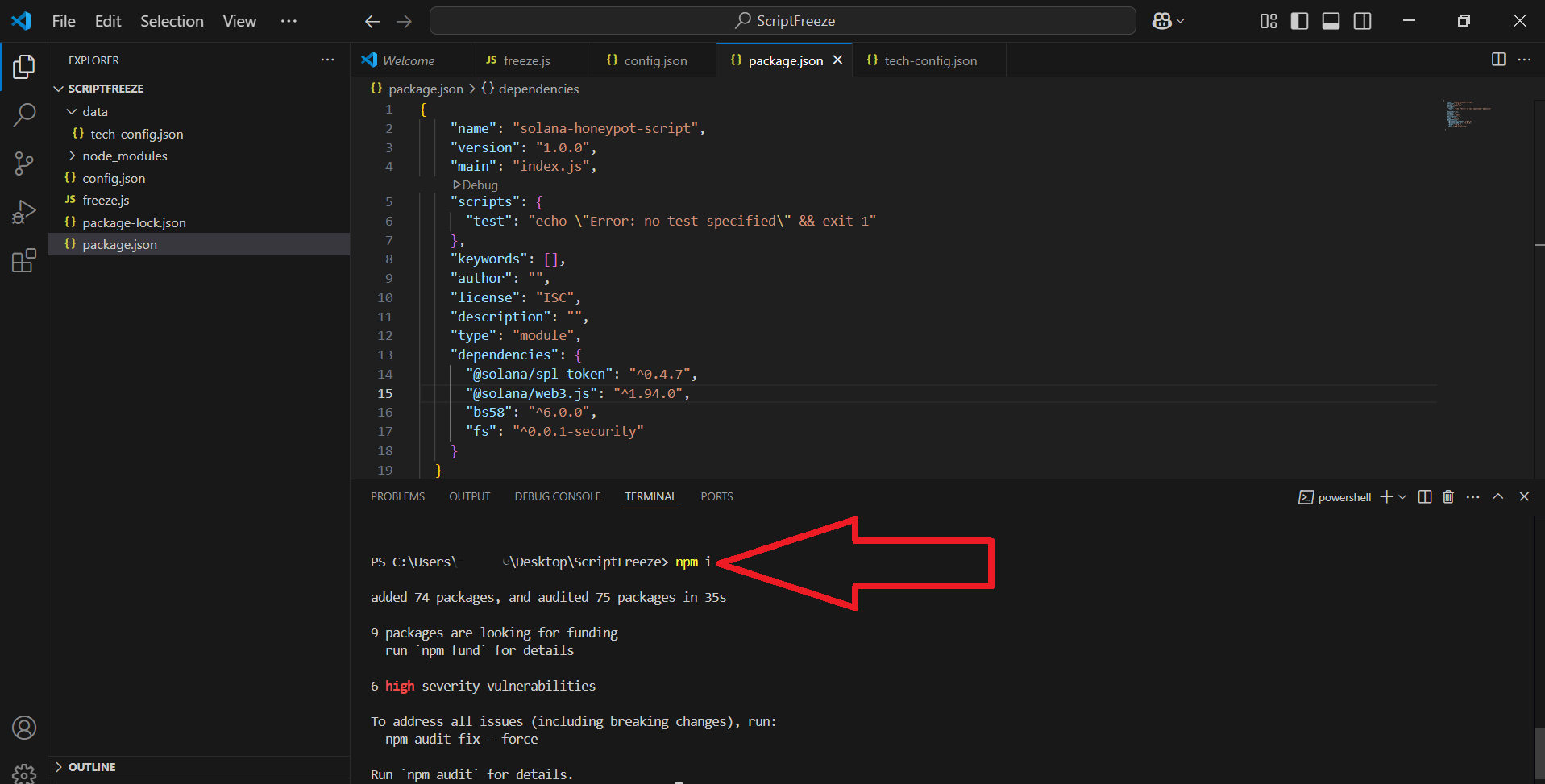The width and height of the screenshot is (1545, 784).
Task: Open the Extensions view icon
Action: [24, 260]
